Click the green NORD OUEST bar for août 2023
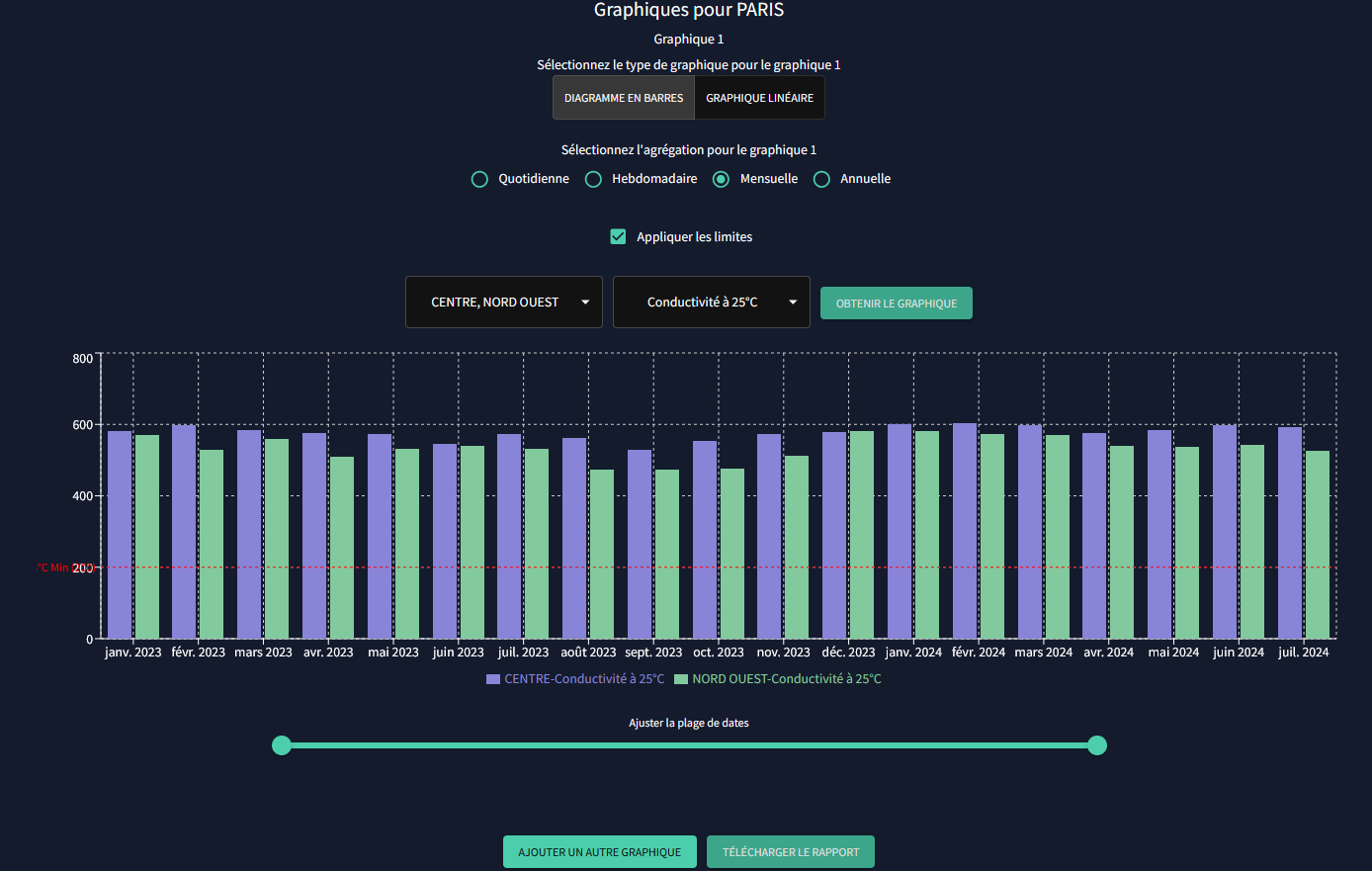Image resolution: width=1372 pixels, height=871 pixels. 602,554
